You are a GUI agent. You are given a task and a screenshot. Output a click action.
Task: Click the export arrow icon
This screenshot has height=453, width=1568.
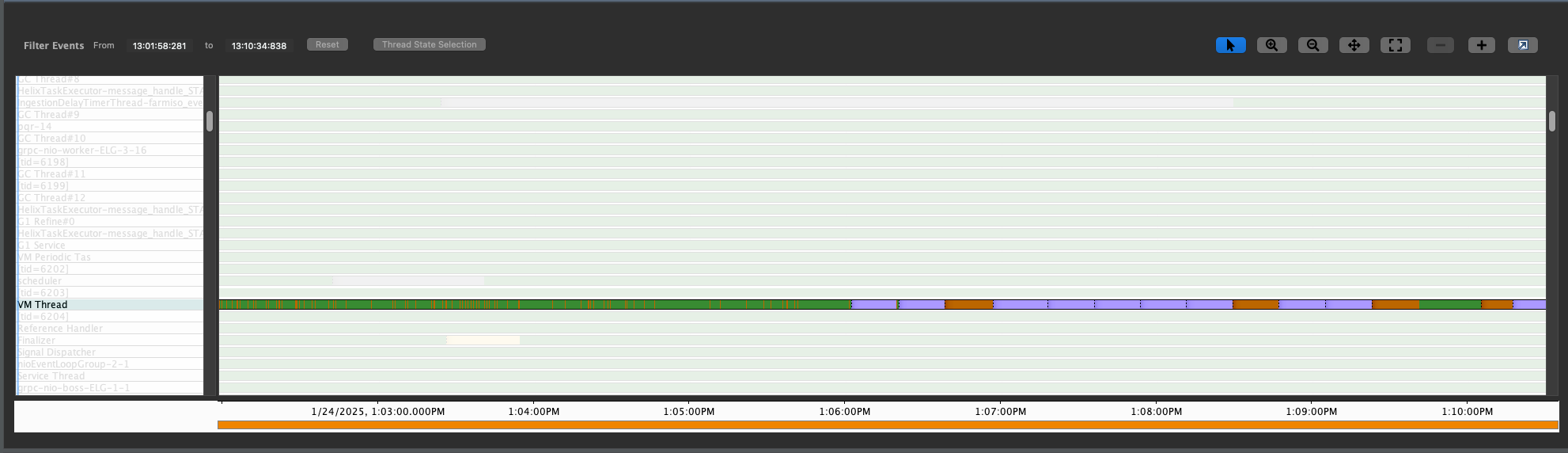[1522, 45]
